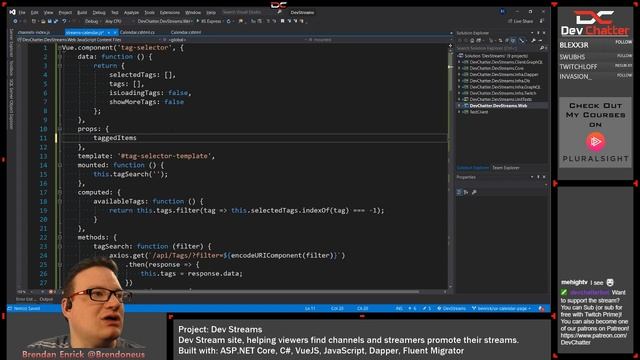This screenshot has width=640, height=360.
Task: Expand DevChatter.DevStreams.Core project node
Action: 459,69
